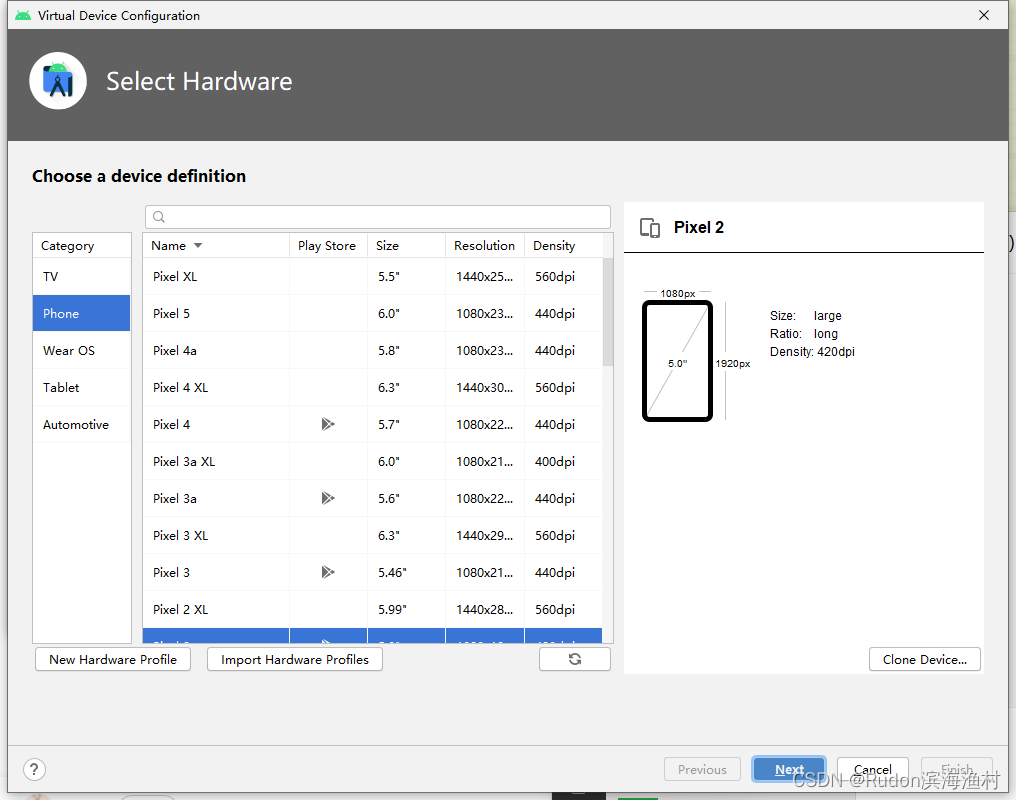1016x800 pixels.
Task: Click the Android Studio logo in the header
Action: pos(58,81)
